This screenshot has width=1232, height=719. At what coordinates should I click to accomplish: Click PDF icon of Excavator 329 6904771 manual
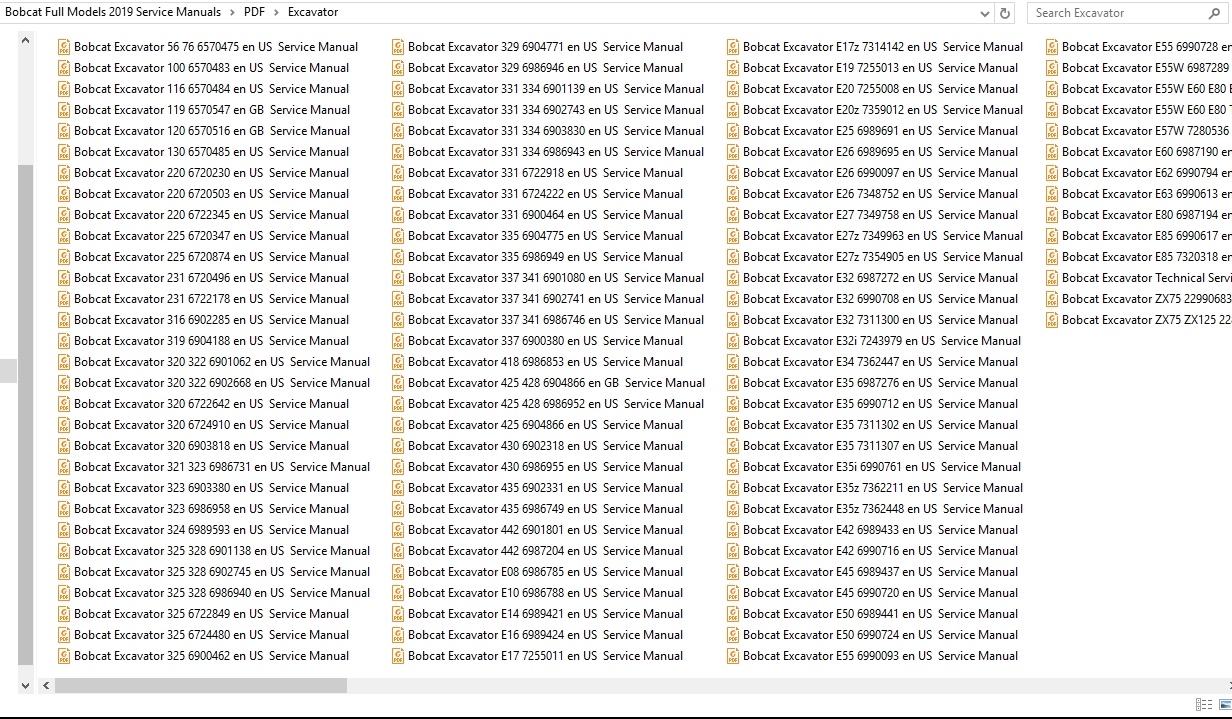398,47
